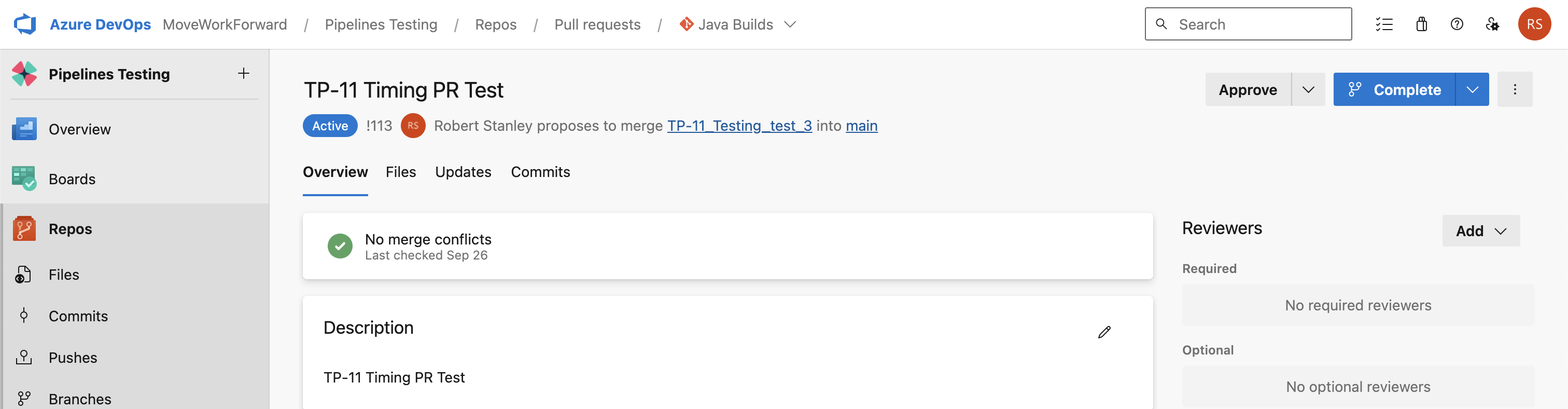
Task: Click the plus icon beside Pipelines Testing
Action: [x=244, y=74]
